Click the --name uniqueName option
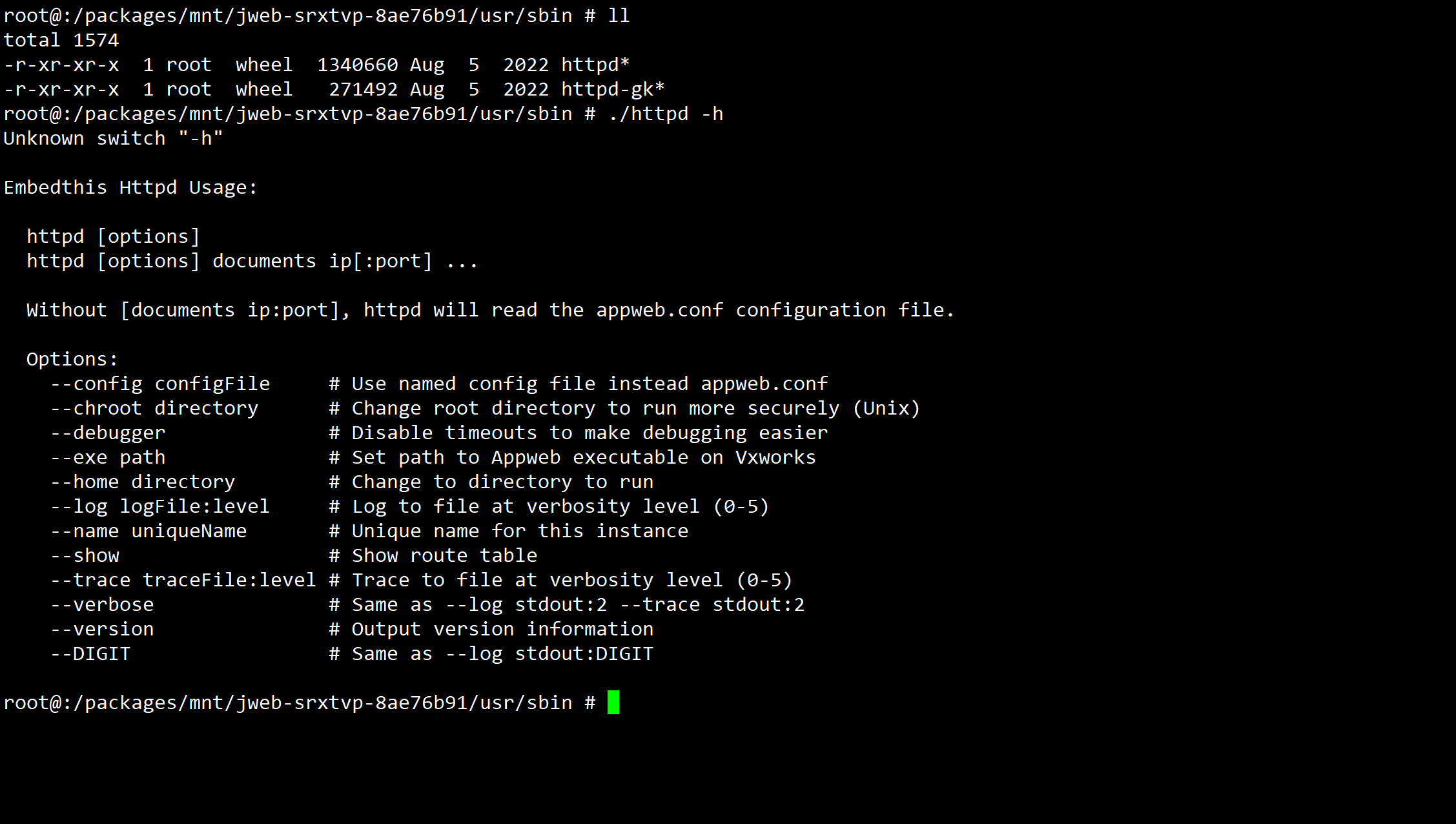 point(149,531)
